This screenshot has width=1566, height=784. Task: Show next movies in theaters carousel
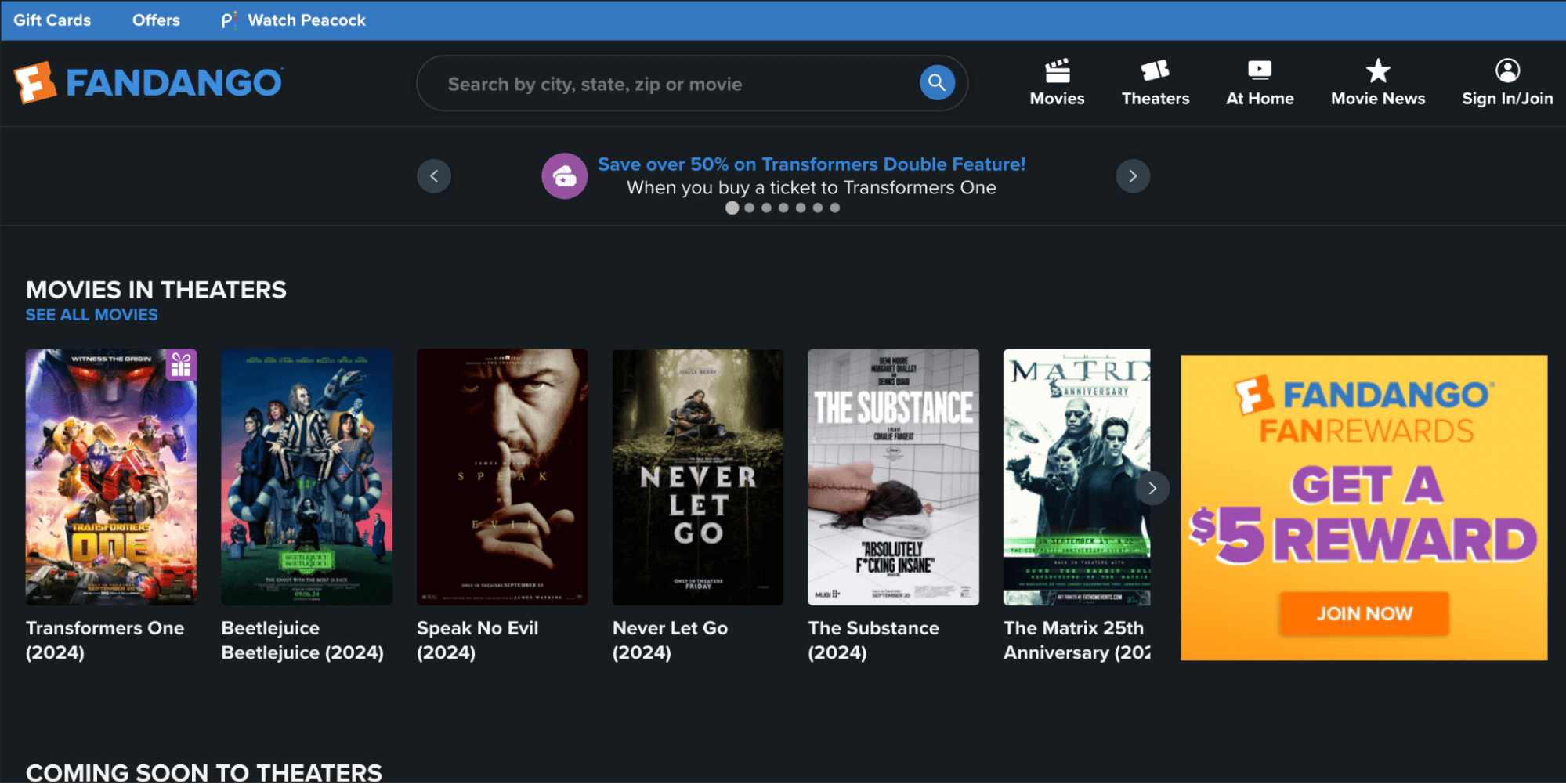(x=1152, y=488)
